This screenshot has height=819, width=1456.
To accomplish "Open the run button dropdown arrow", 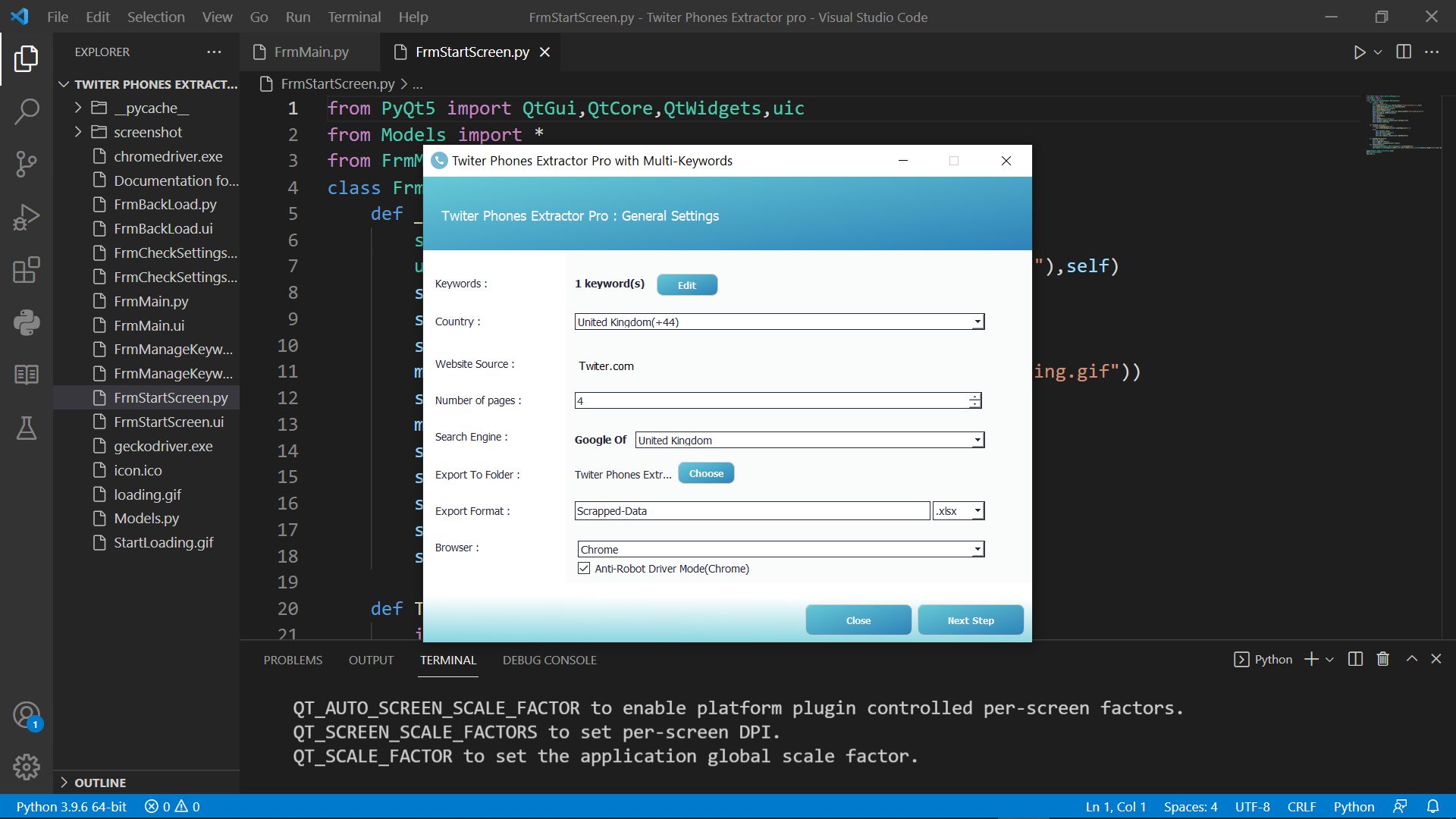I will [x=1378, y=52].
